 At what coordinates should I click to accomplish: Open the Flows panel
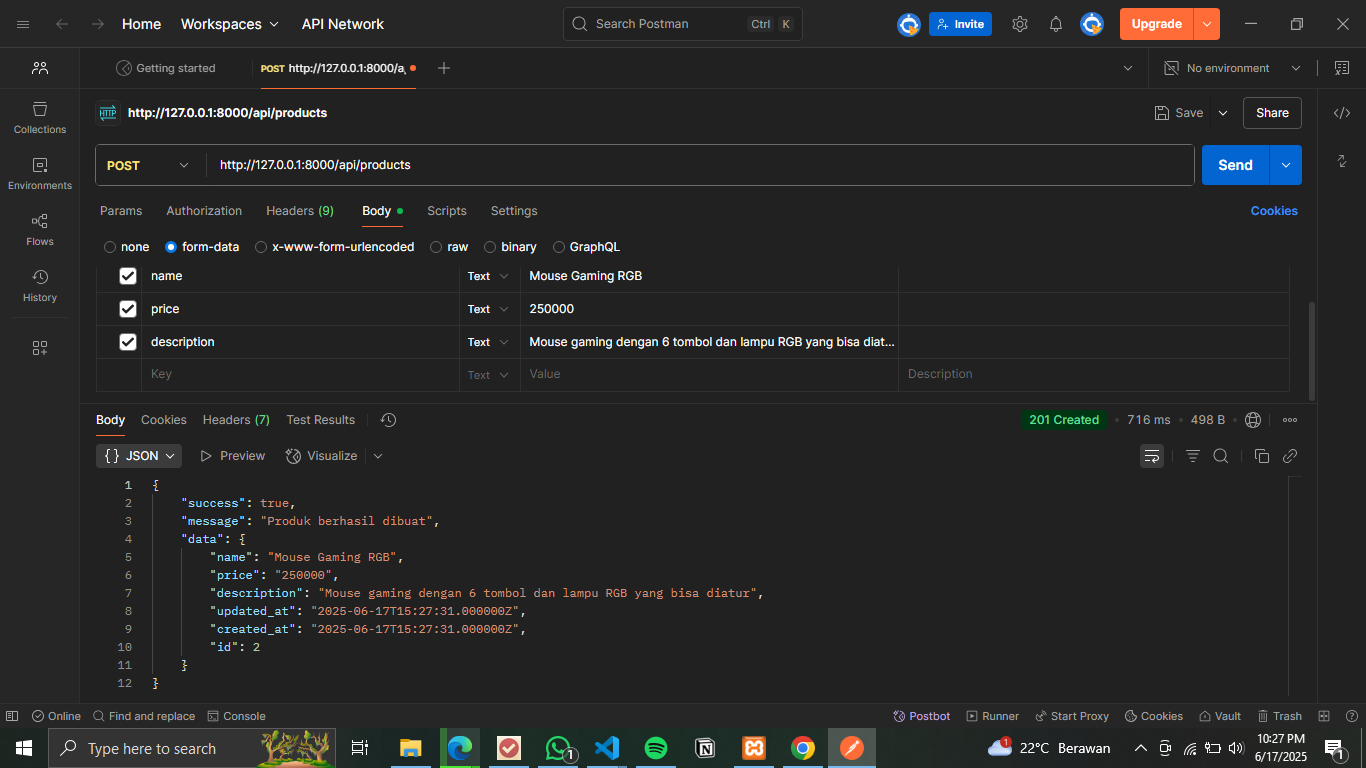[x=39, y=228]
